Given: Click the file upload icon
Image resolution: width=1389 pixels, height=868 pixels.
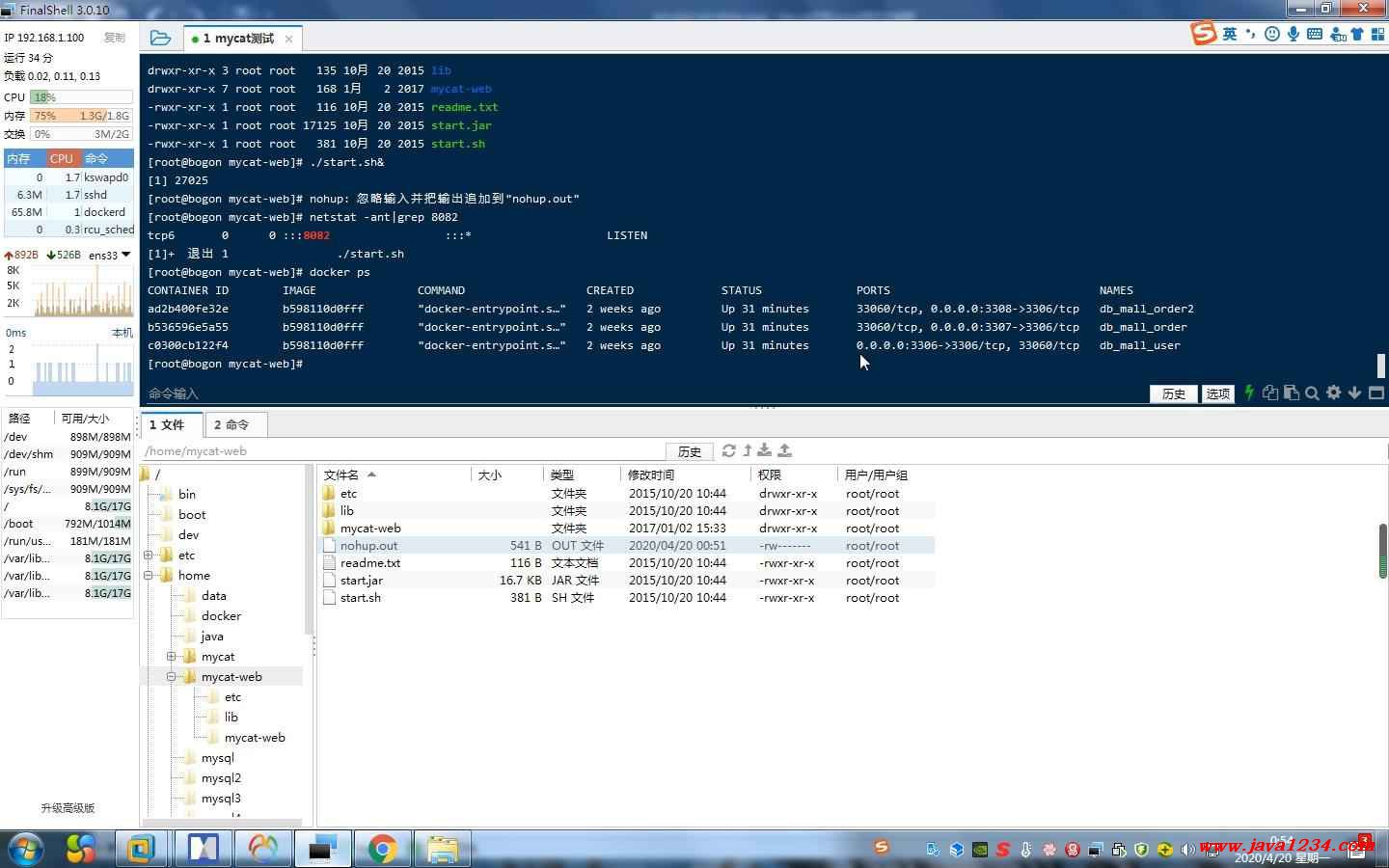Looking at the screenshot, I should 785,450.
